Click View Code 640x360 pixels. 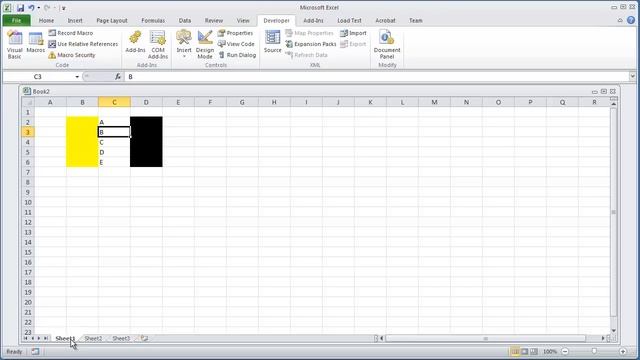pos(236,44)
